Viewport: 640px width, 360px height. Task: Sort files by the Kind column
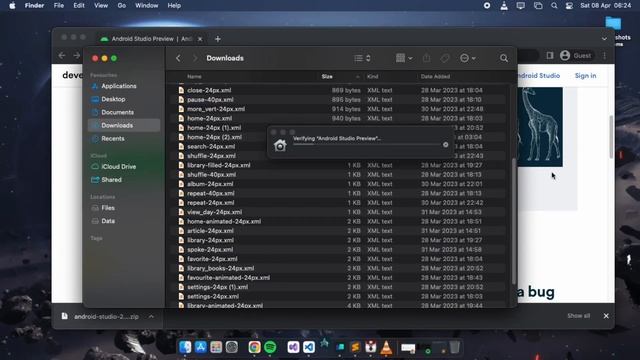tap(373, 76)
